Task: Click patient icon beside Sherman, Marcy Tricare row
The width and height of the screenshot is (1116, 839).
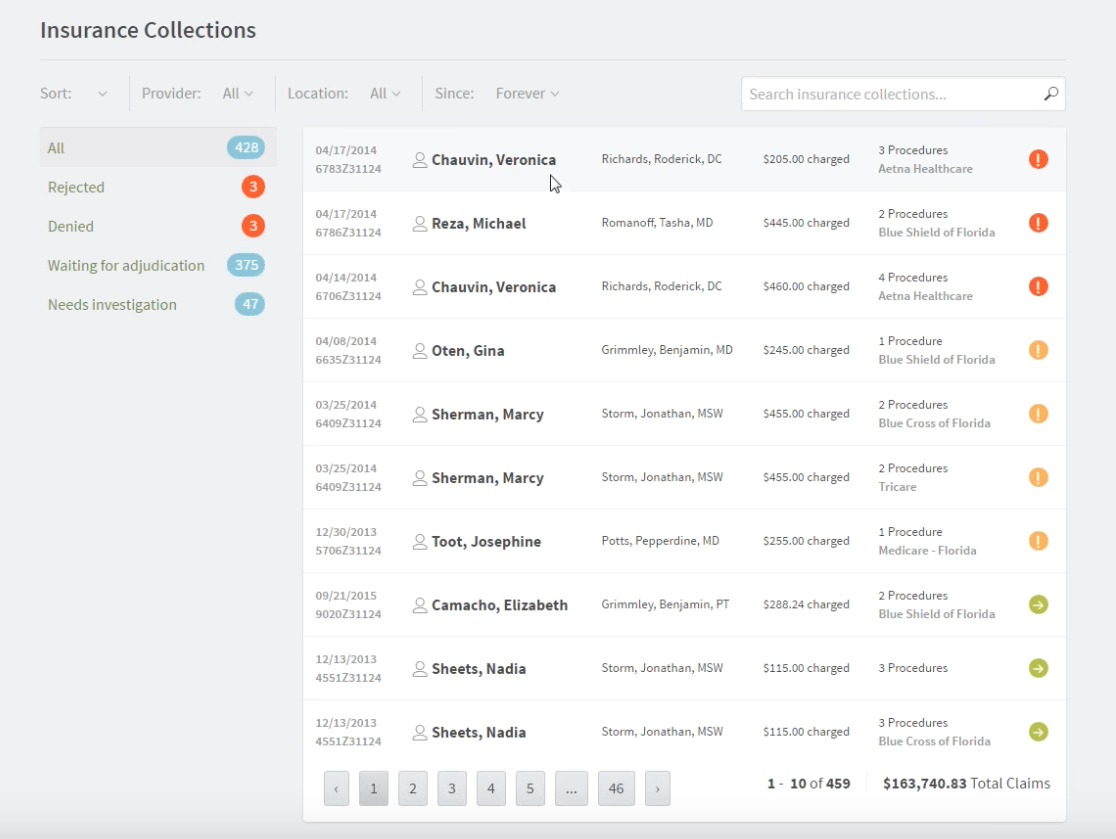Action: point(420,477)
